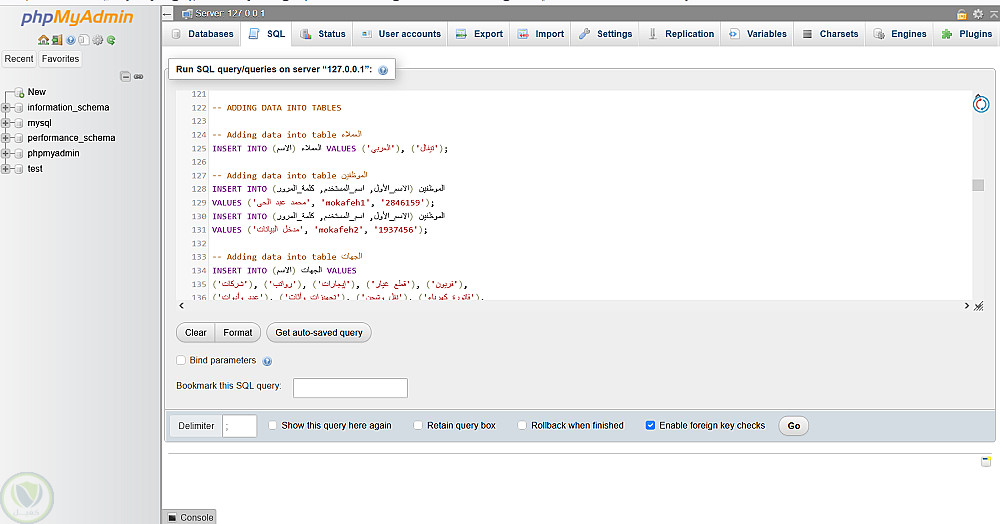Click the log out (exit door) icon
1000x524 pixels.
coord(57,40)
